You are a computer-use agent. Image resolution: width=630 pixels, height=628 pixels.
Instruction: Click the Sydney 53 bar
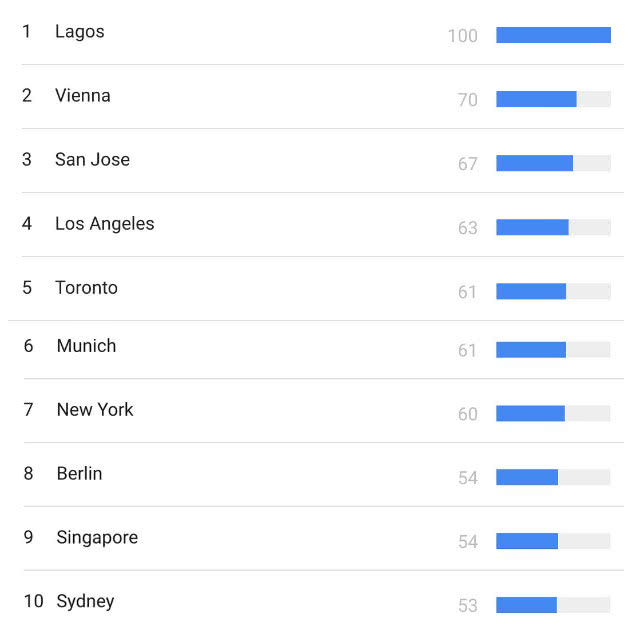[x=526, y=605]
